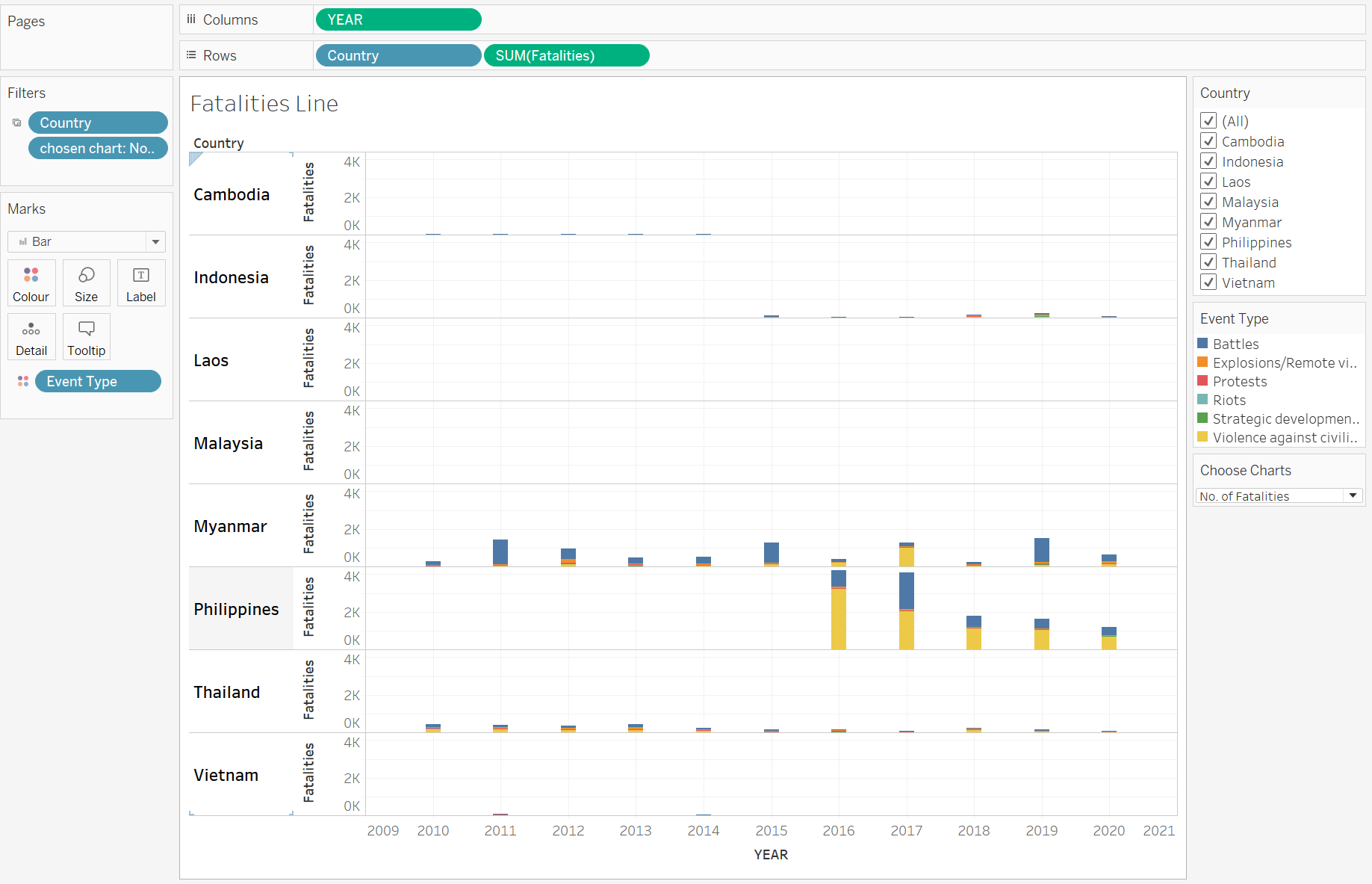Viewport: 1372px width, 884px height.
Task: Uncheck the (All) countries checkbox
Action: (x=1208, y=121)
